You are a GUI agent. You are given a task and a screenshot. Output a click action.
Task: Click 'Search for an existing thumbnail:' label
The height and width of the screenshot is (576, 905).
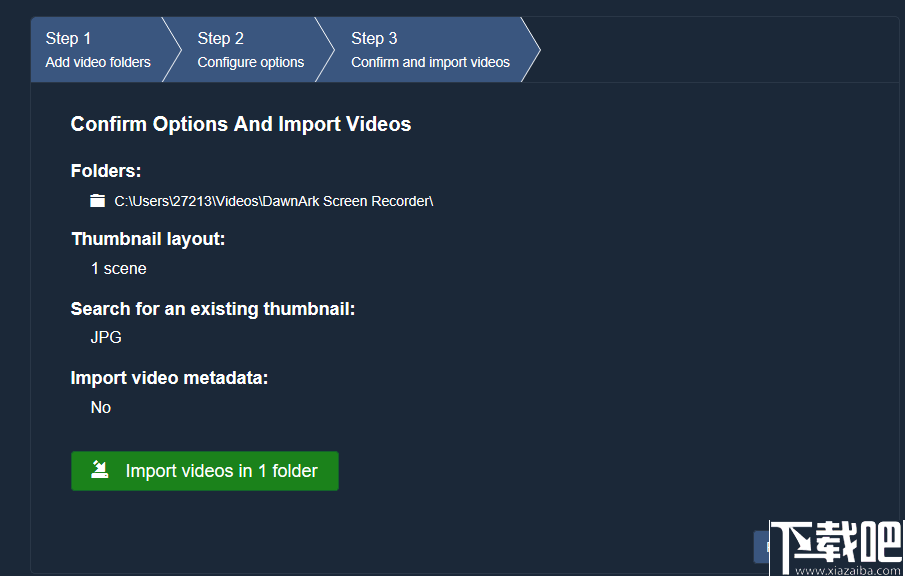[x=213, y=309]
